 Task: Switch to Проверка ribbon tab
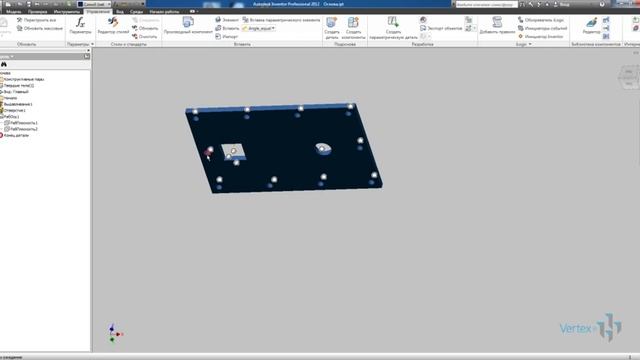(37, 11)
